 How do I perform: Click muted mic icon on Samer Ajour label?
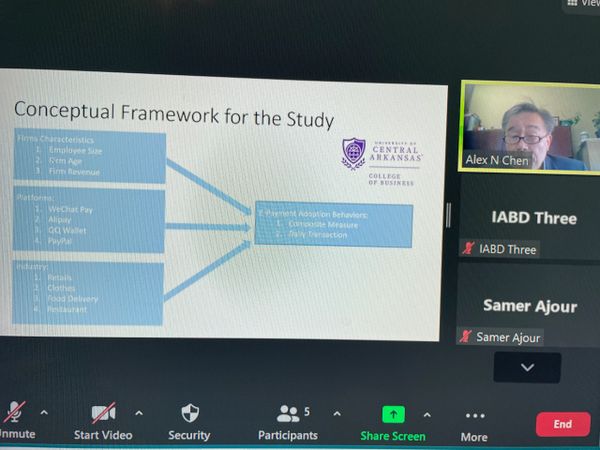coord(466,337)
